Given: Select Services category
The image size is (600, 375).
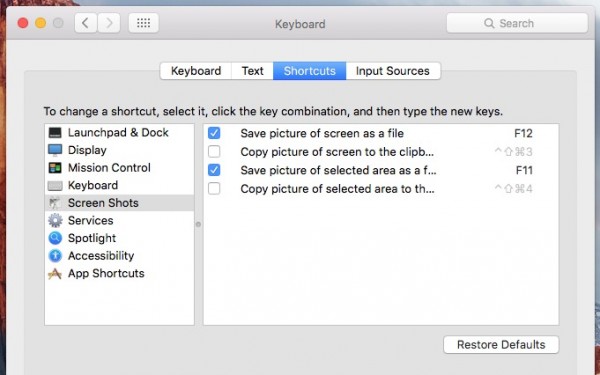Looking at the screenshot, I should click(x=119, y=220).
